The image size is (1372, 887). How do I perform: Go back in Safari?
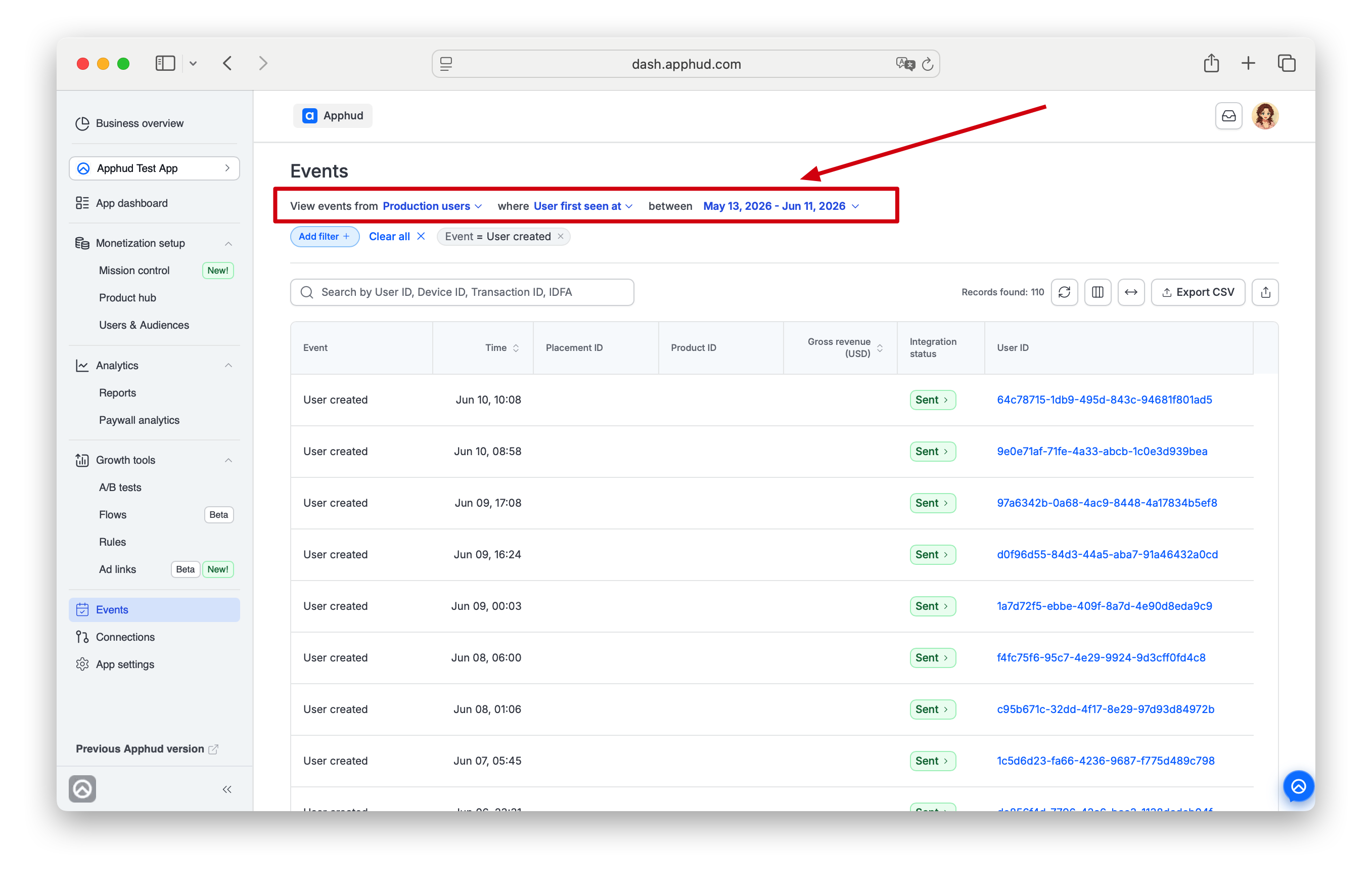pos(227,63)
